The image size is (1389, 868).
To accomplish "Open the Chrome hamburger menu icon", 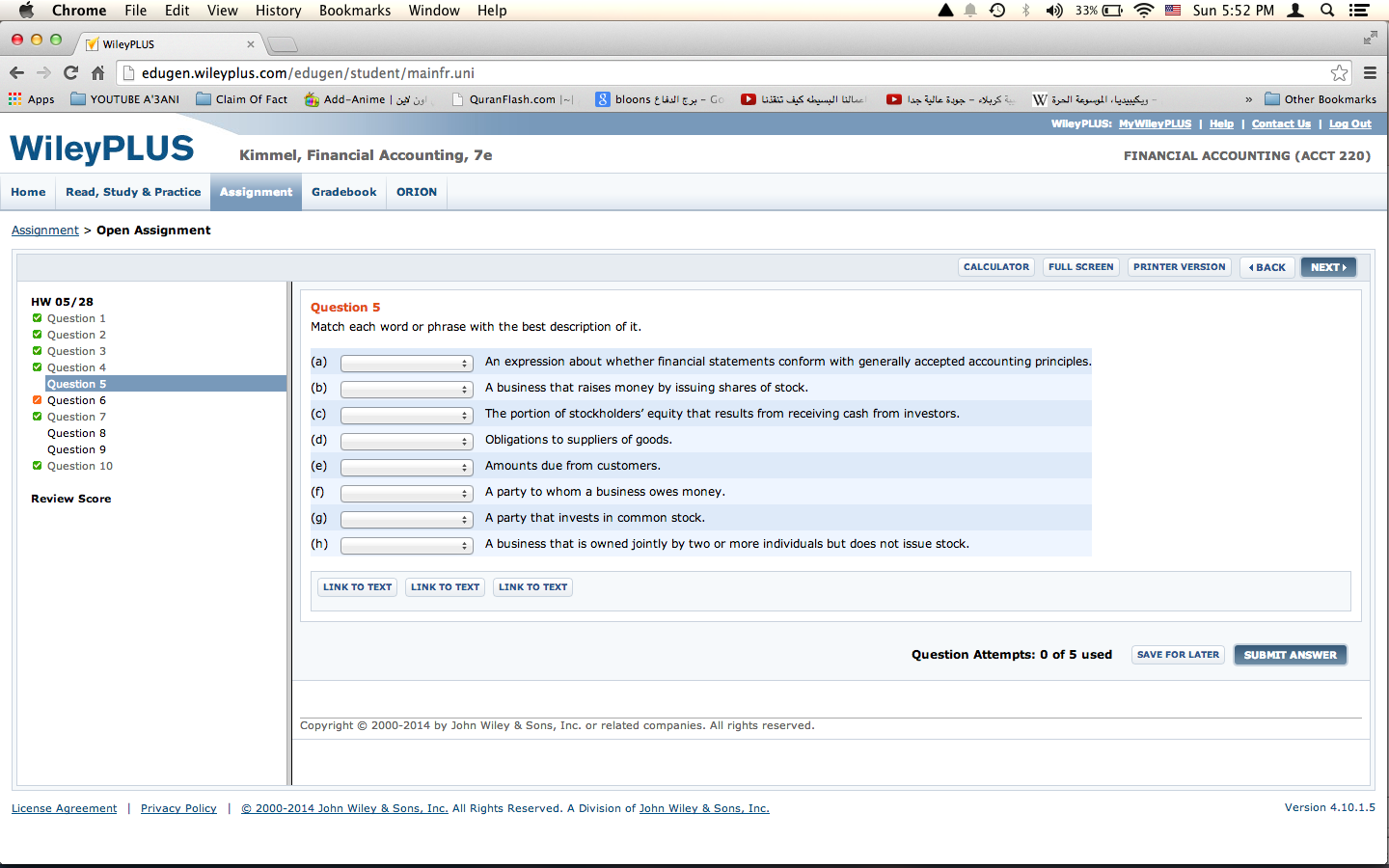I will tap(1370, 72).
